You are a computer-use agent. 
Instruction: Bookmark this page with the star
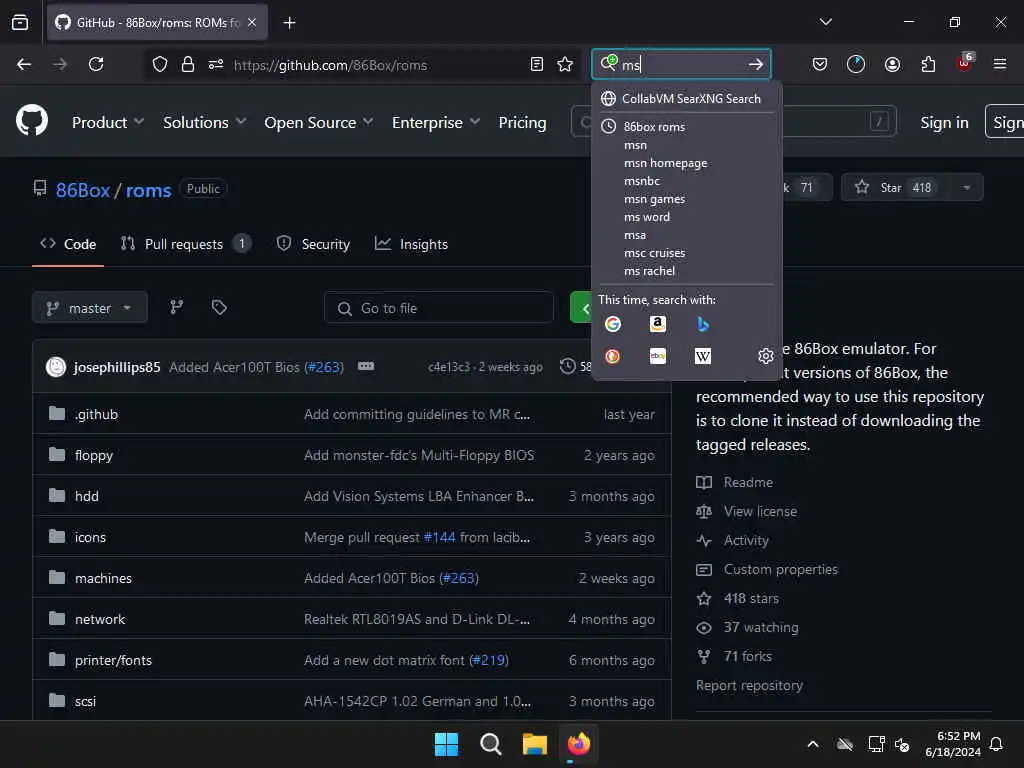[x=565, y=64]
